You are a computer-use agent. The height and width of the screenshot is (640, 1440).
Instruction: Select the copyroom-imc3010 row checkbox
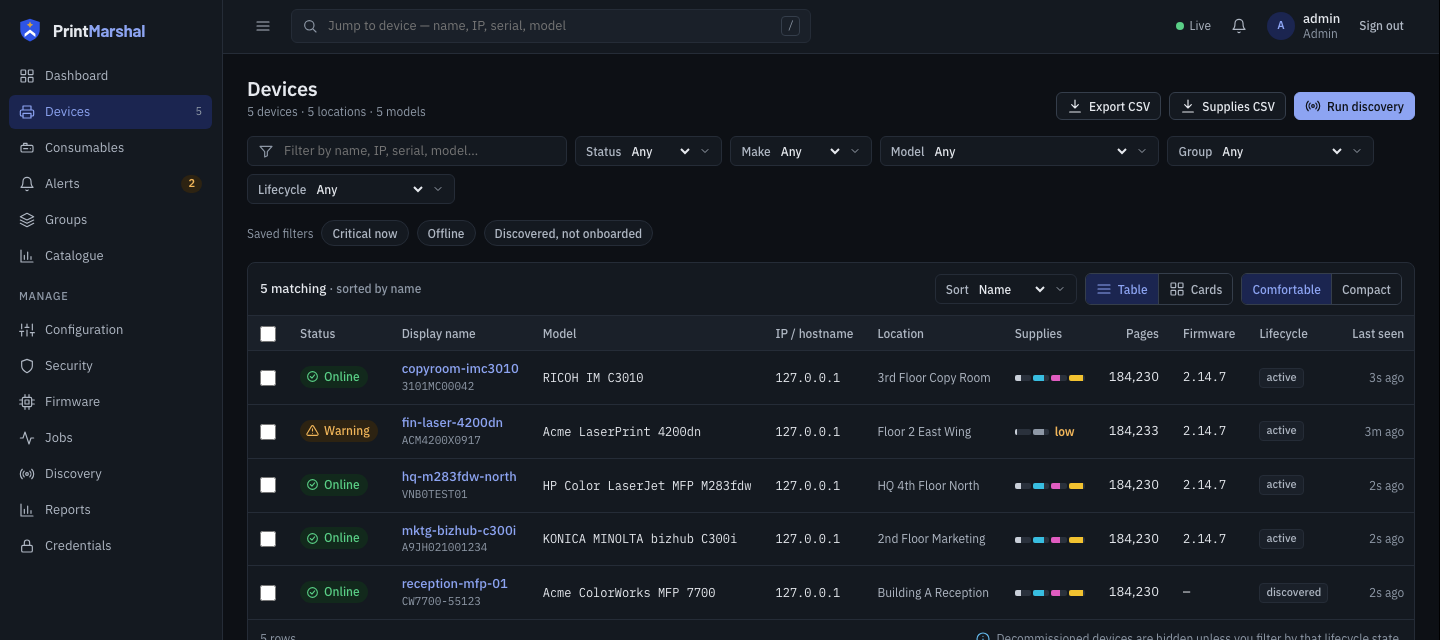click(x=268, y=378)
